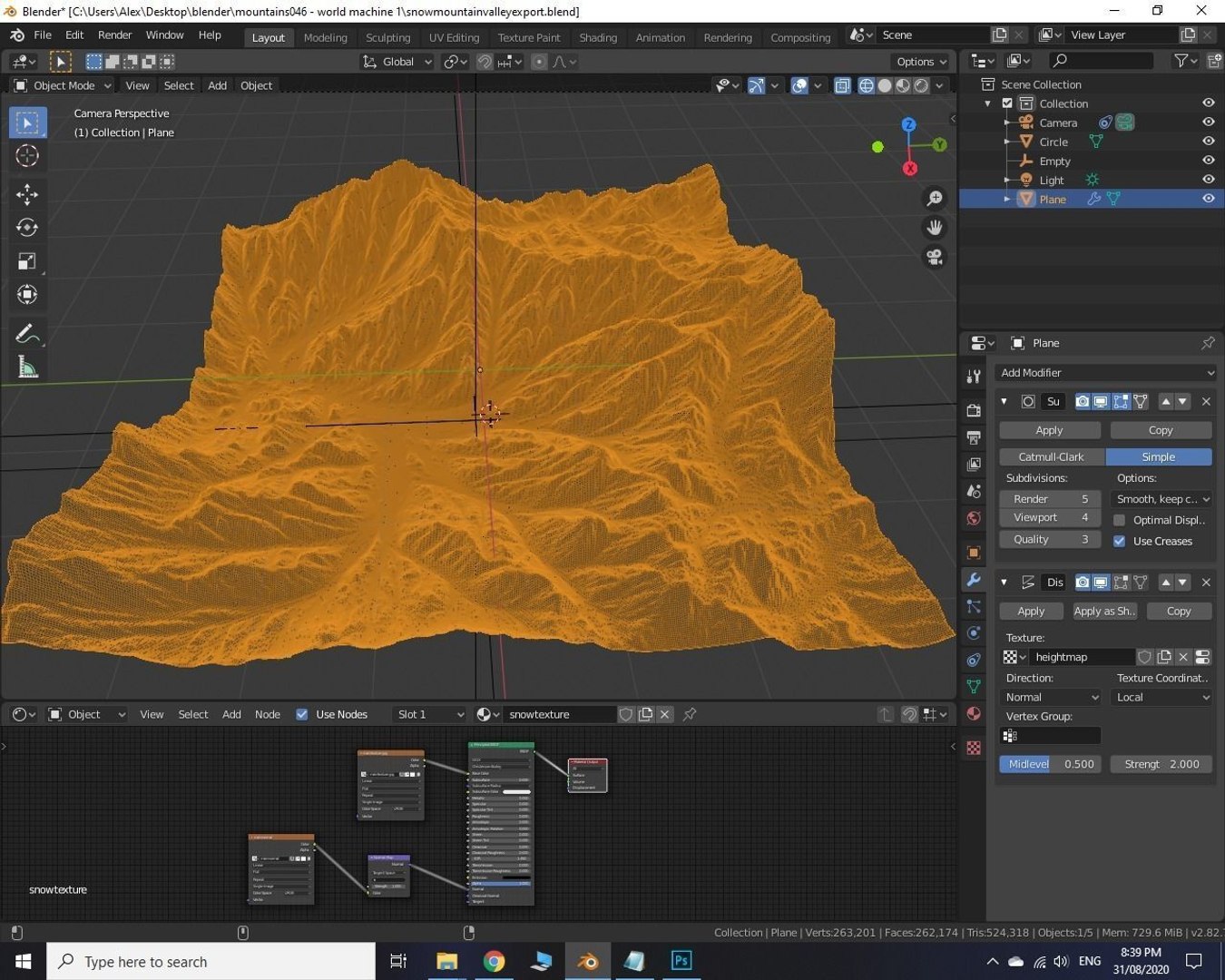
Task: Open the Object Data properties tab icon
Action: (x=974, y=686)
